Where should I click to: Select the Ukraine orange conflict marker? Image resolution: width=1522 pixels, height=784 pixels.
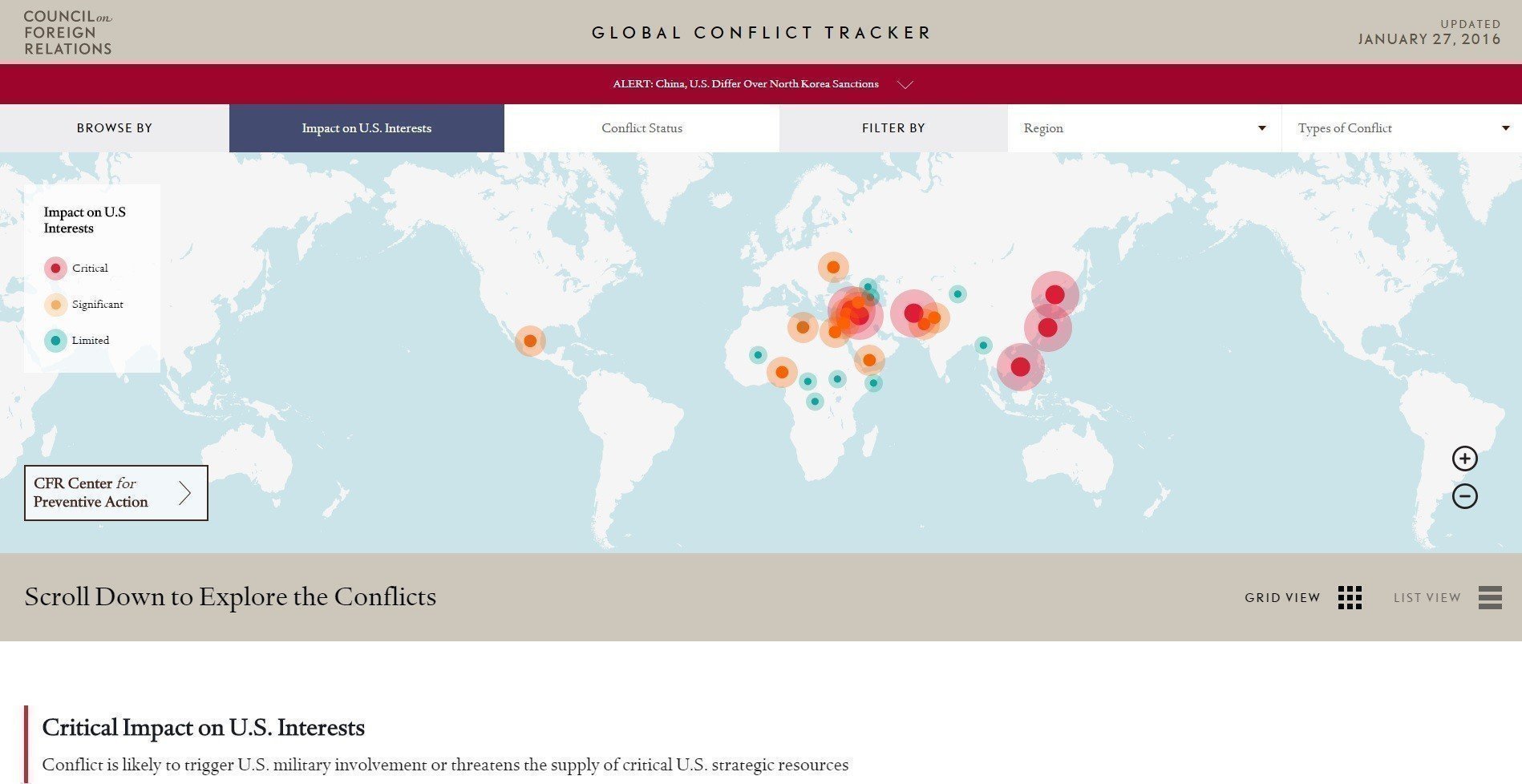[x=833, y=267]
